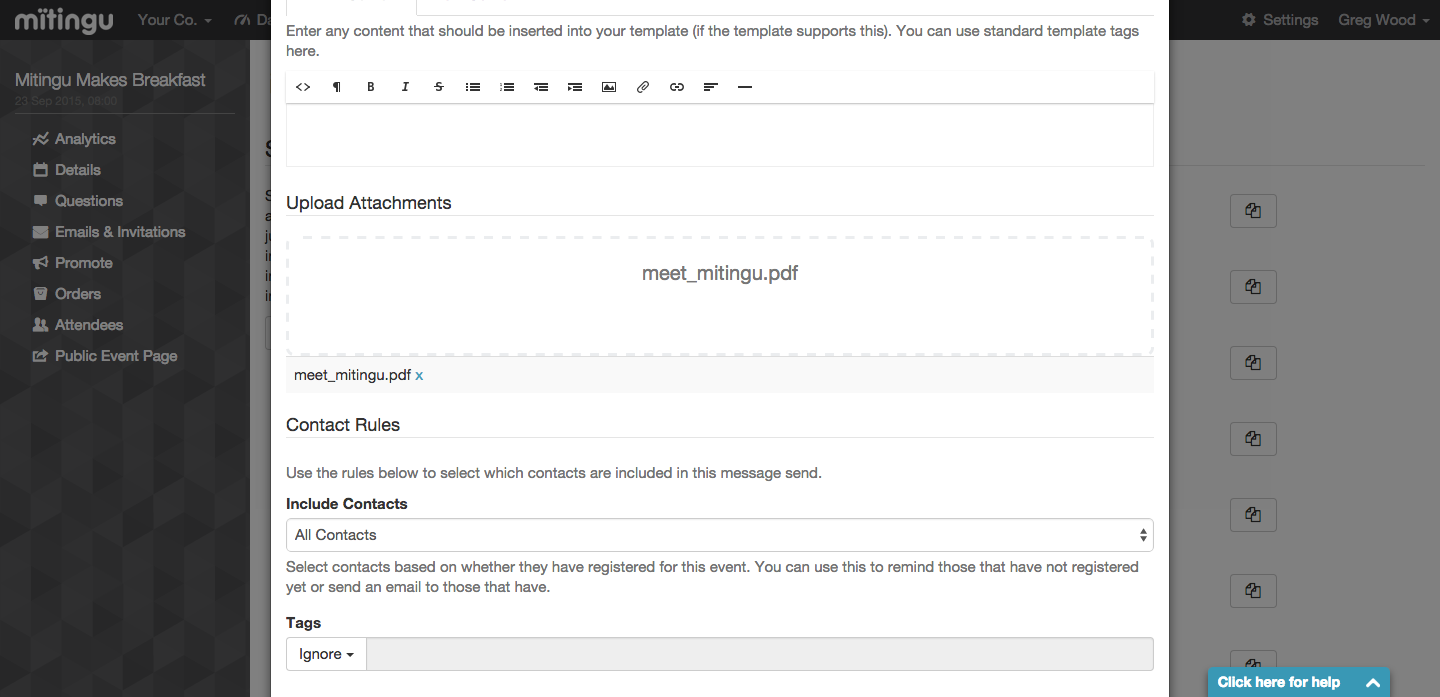Open text alignment options
Screen dimensions: 1440x697
click(711, 87)
